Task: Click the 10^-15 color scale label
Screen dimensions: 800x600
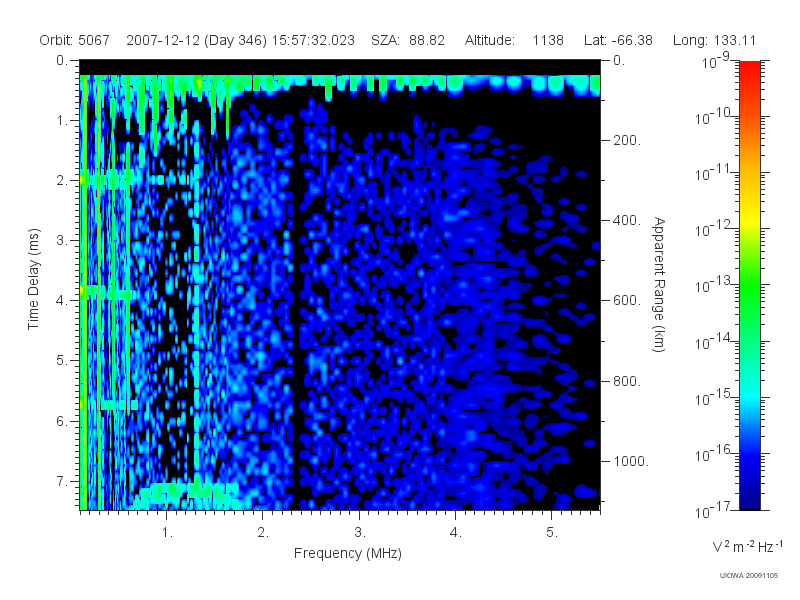Action: click(713, 397)
